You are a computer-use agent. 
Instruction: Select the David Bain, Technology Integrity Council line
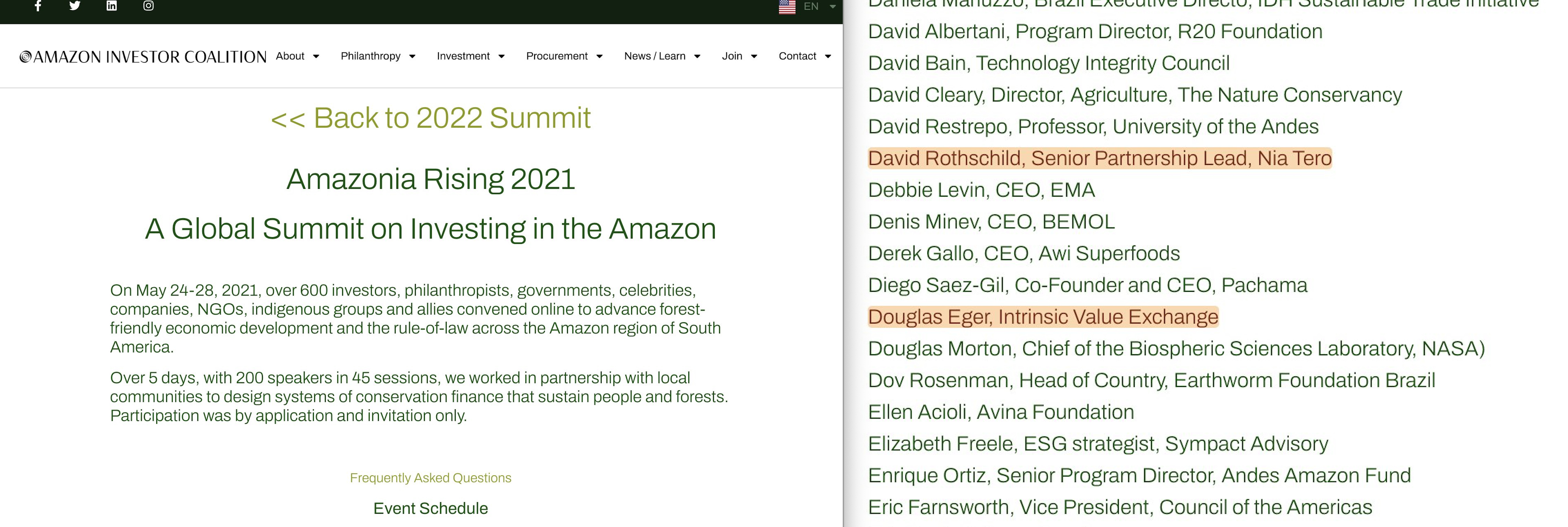(1049, 63)
